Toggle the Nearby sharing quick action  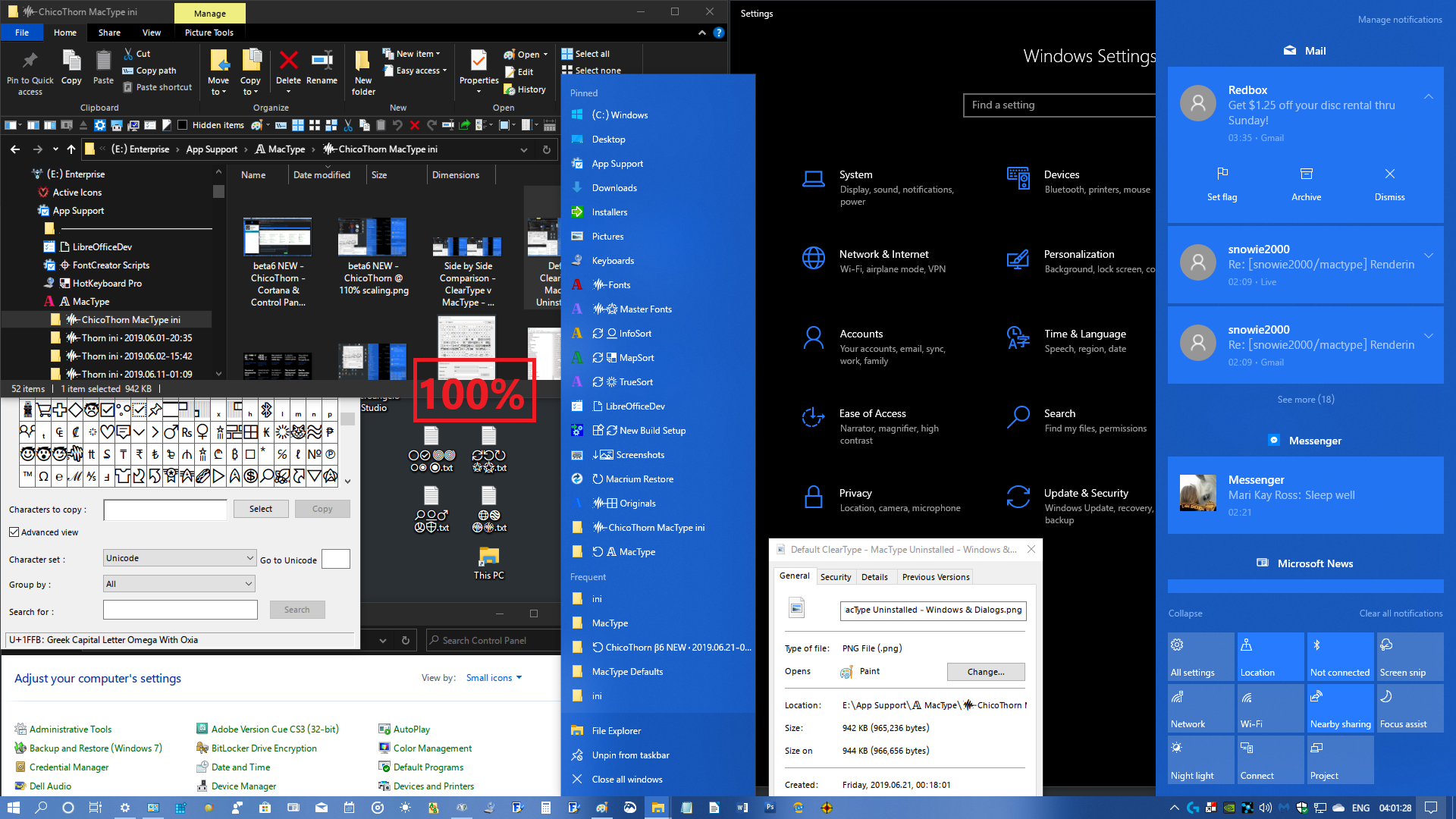click(x=1339, y=708)
